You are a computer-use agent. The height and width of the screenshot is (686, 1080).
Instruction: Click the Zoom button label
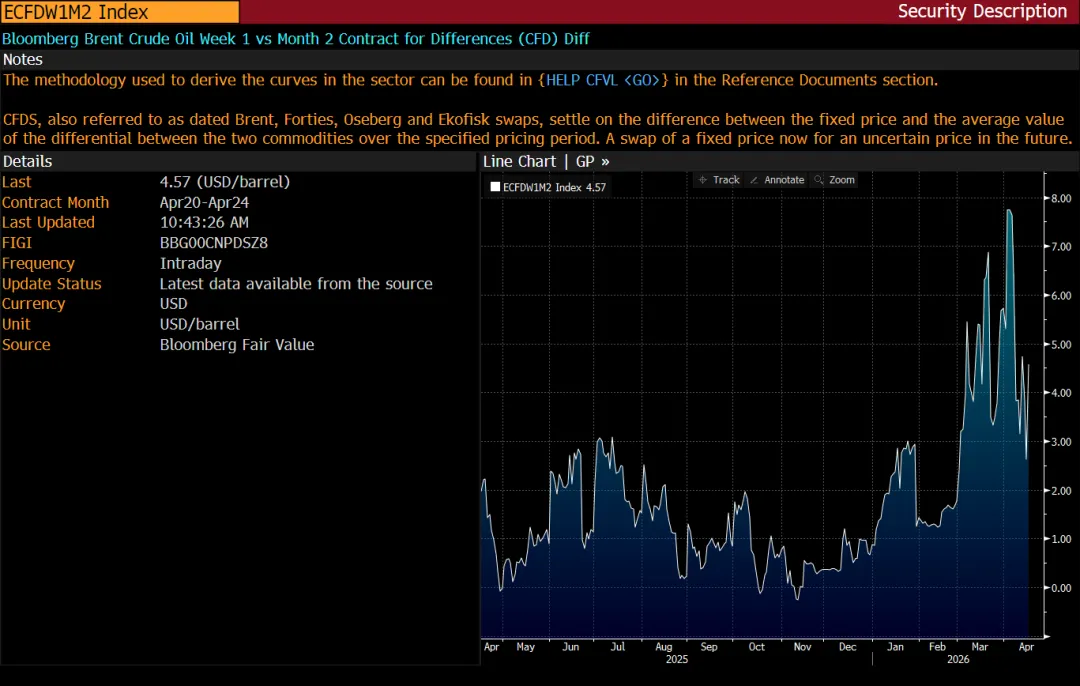842,180
